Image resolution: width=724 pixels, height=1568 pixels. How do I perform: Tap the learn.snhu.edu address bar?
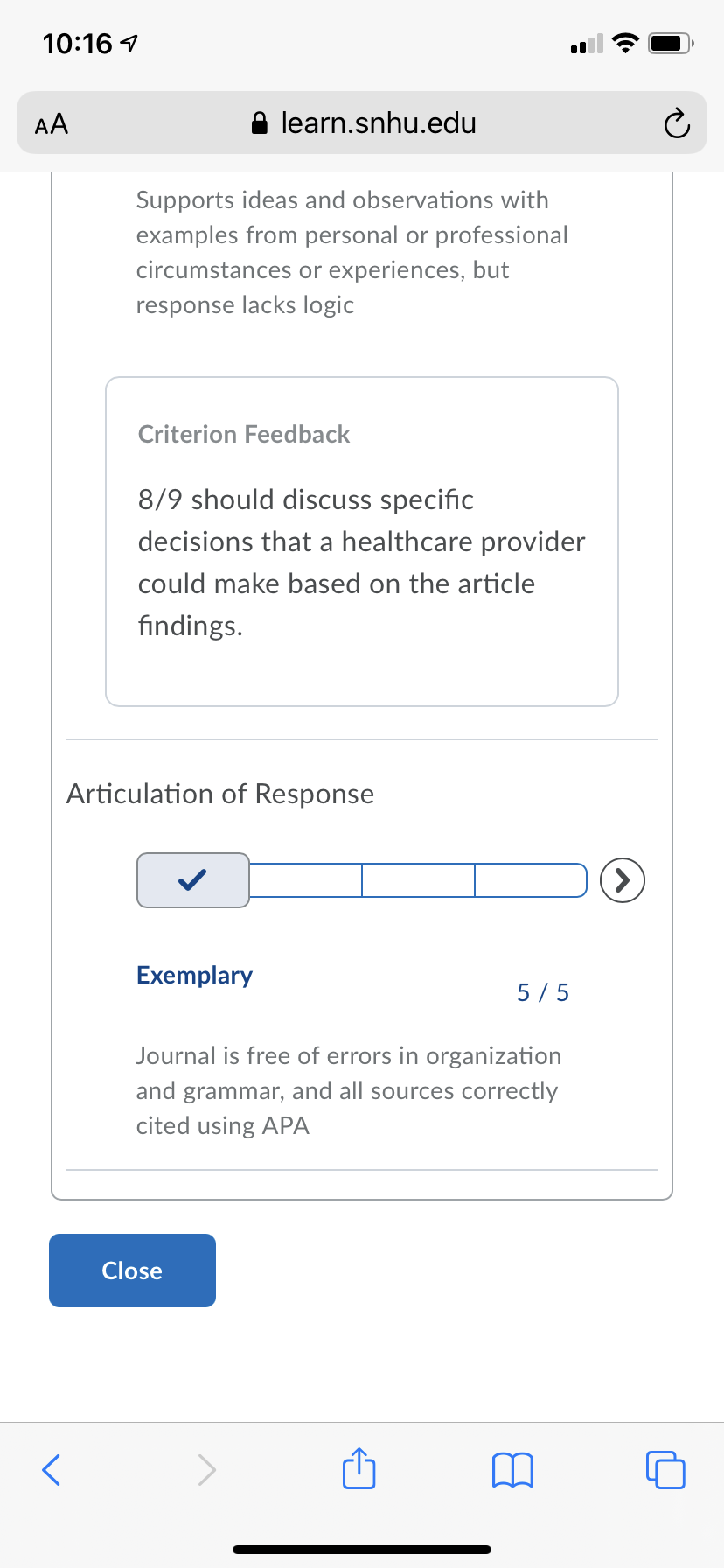coord(362,123)
